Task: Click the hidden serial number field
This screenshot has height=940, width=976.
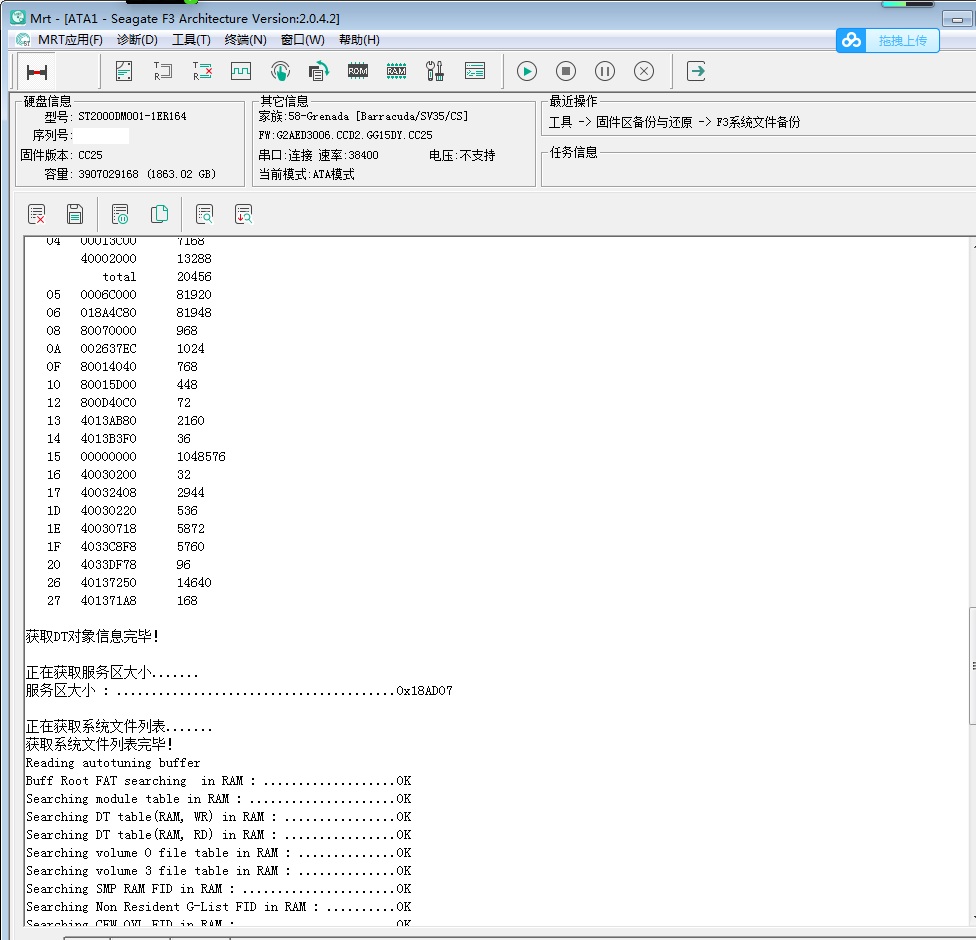Action: 101,136
